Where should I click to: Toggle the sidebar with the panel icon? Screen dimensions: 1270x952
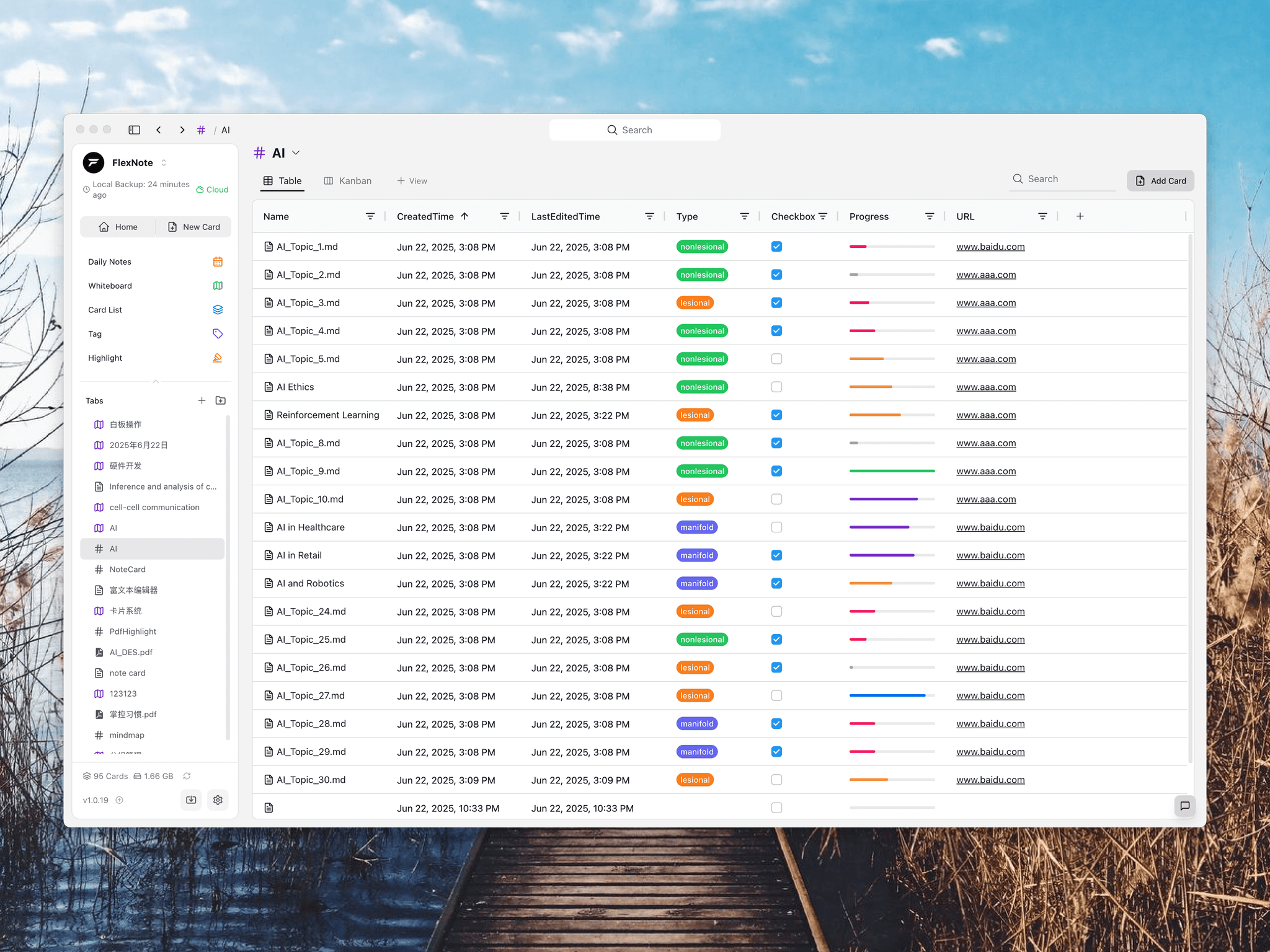tap(134, 130)
